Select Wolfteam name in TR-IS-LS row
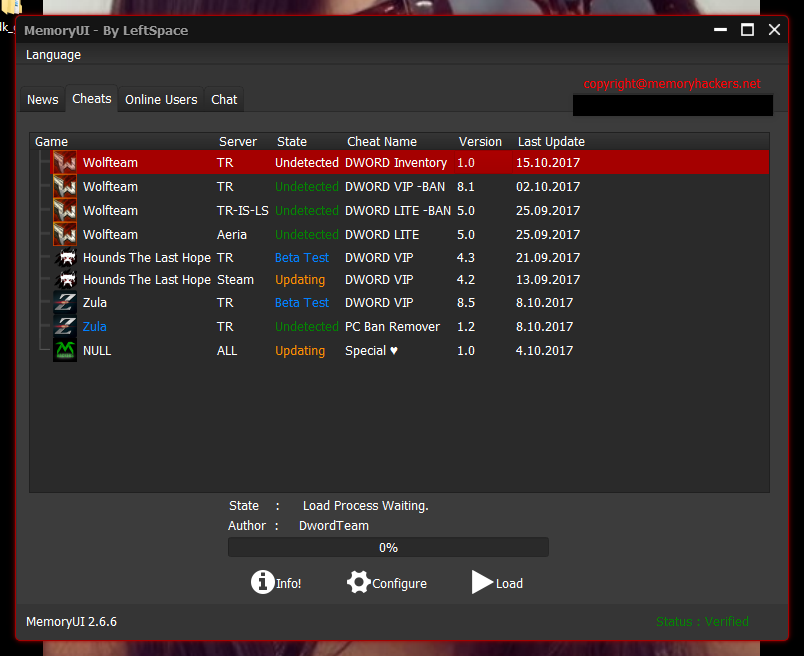 (x=110, y=210)
